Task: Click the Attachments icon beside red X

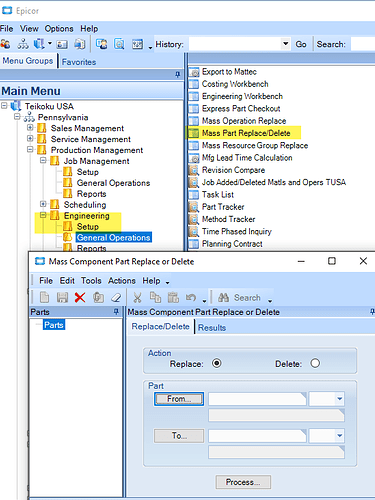Action: coord(98,297)
